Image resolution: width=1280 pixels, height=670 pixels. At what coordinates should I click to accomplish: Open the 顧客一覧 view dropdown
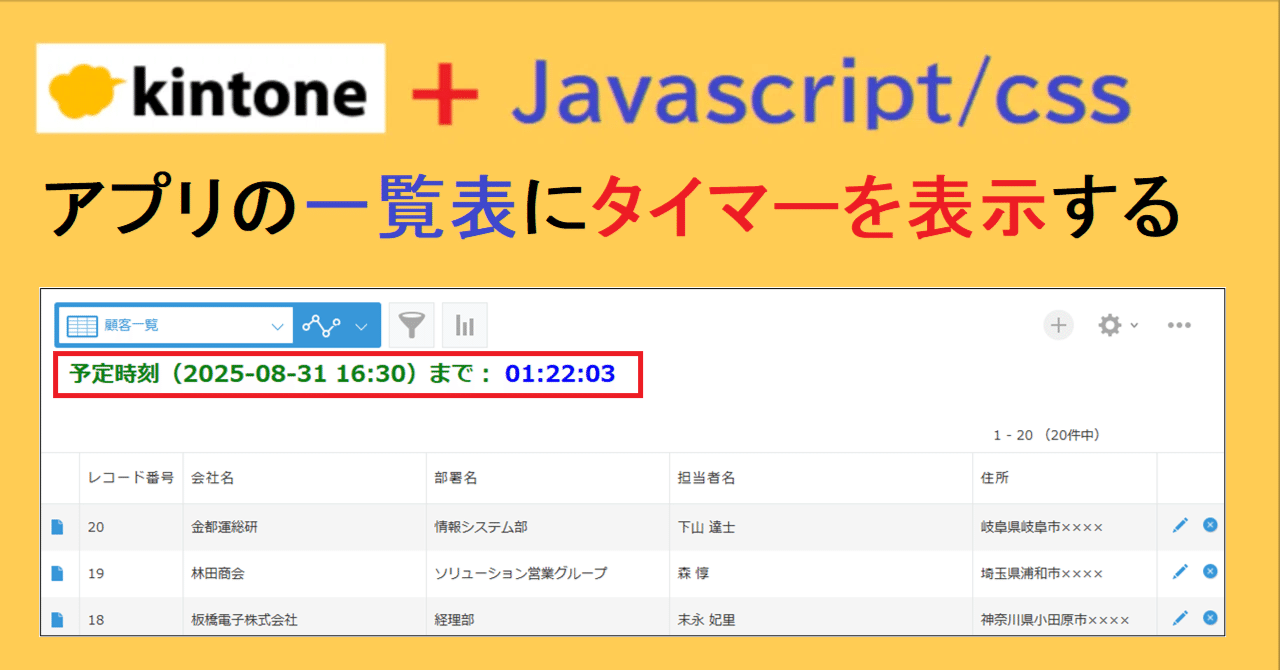pyautogui.click(x=176, y=325)
